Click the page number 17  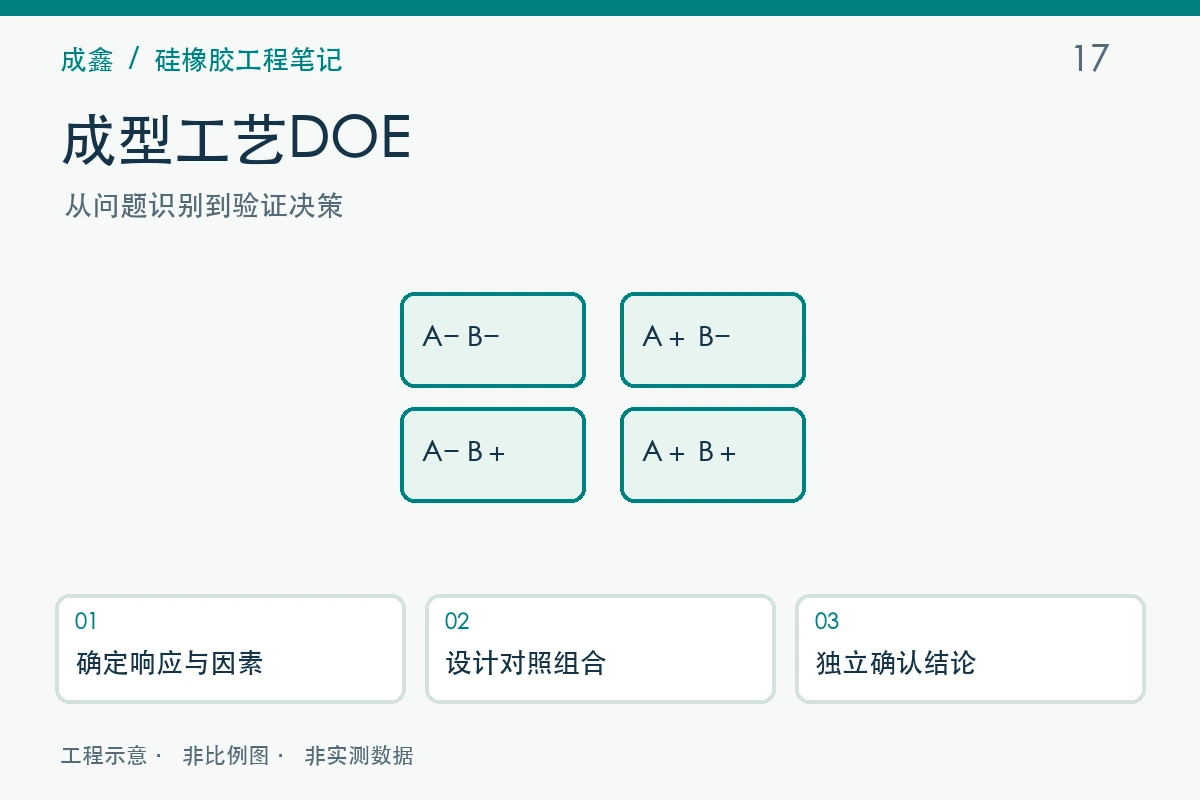click(1091, 58)
